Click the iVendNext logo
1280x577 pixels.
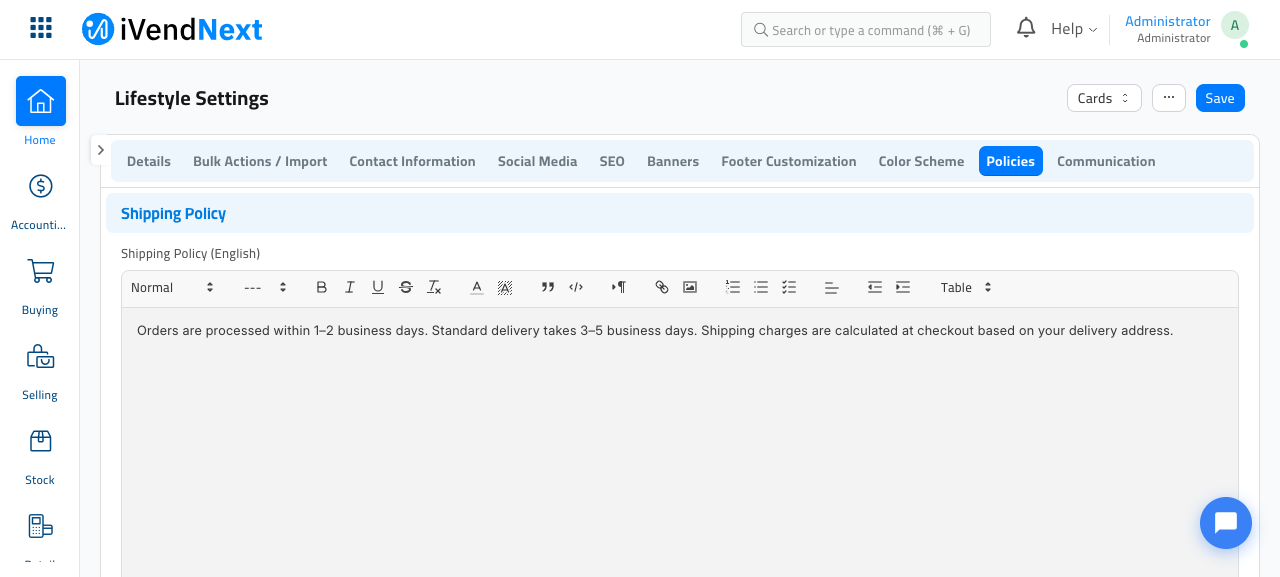[172, 29]
